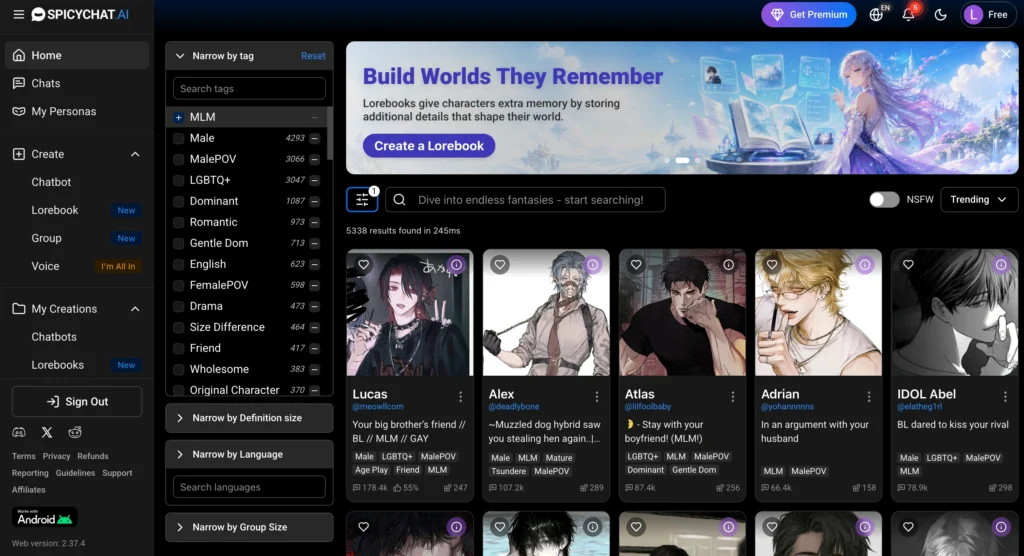Favorite the Adrian card heart
Image resolution: width=1024 pixels, height=556 pixels.
(772, 265)
